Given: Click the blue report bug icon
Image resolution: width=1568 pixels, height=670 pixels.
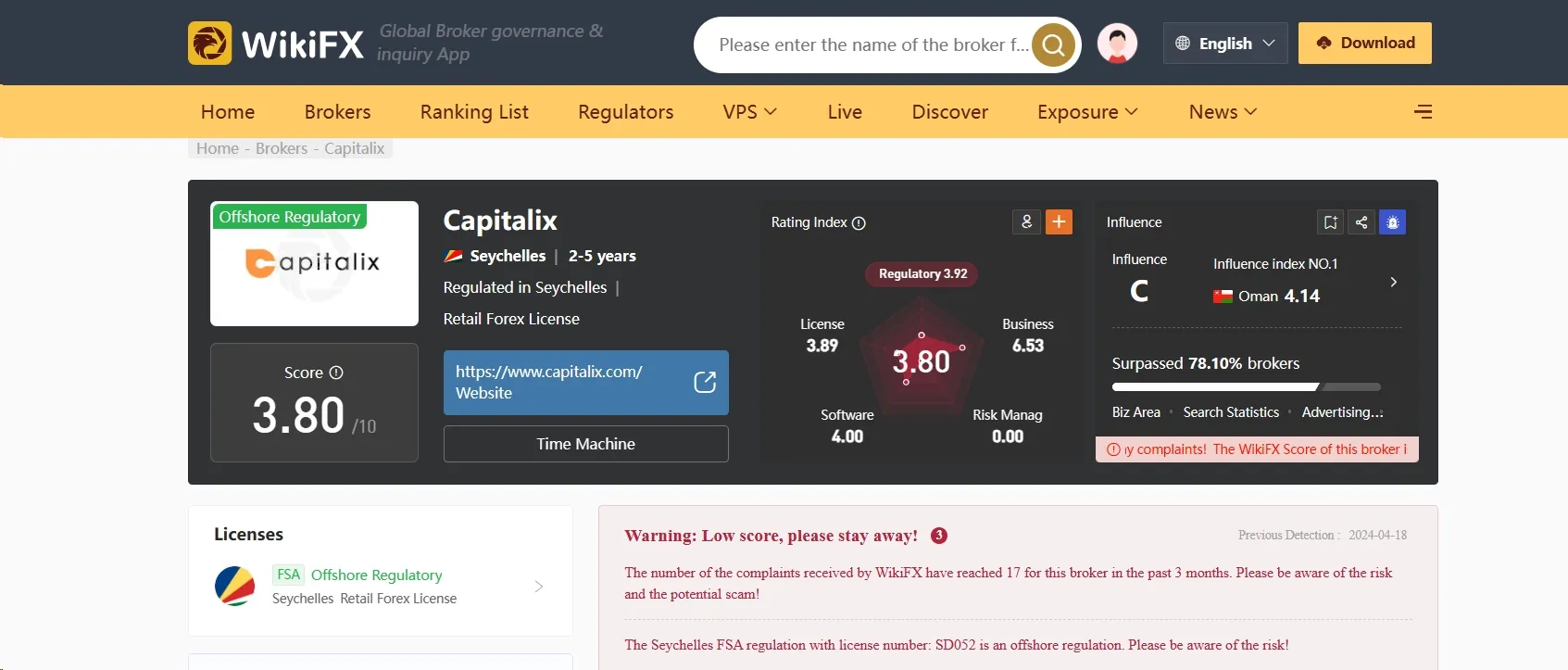Looking at the screenshot, I should click(1392, 222).
